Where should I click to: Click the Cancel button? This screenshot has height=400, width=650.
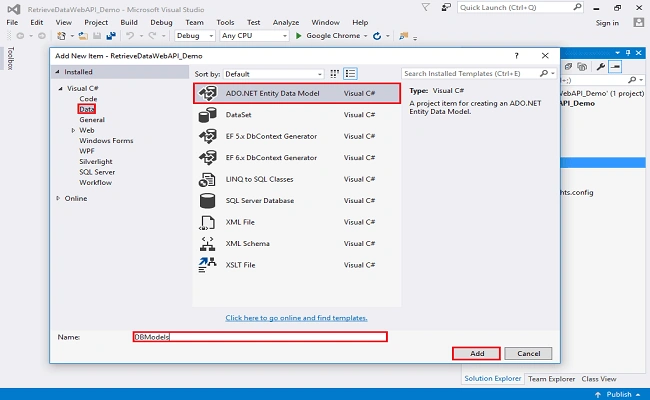pyautogui.click(x=529, y=354)
